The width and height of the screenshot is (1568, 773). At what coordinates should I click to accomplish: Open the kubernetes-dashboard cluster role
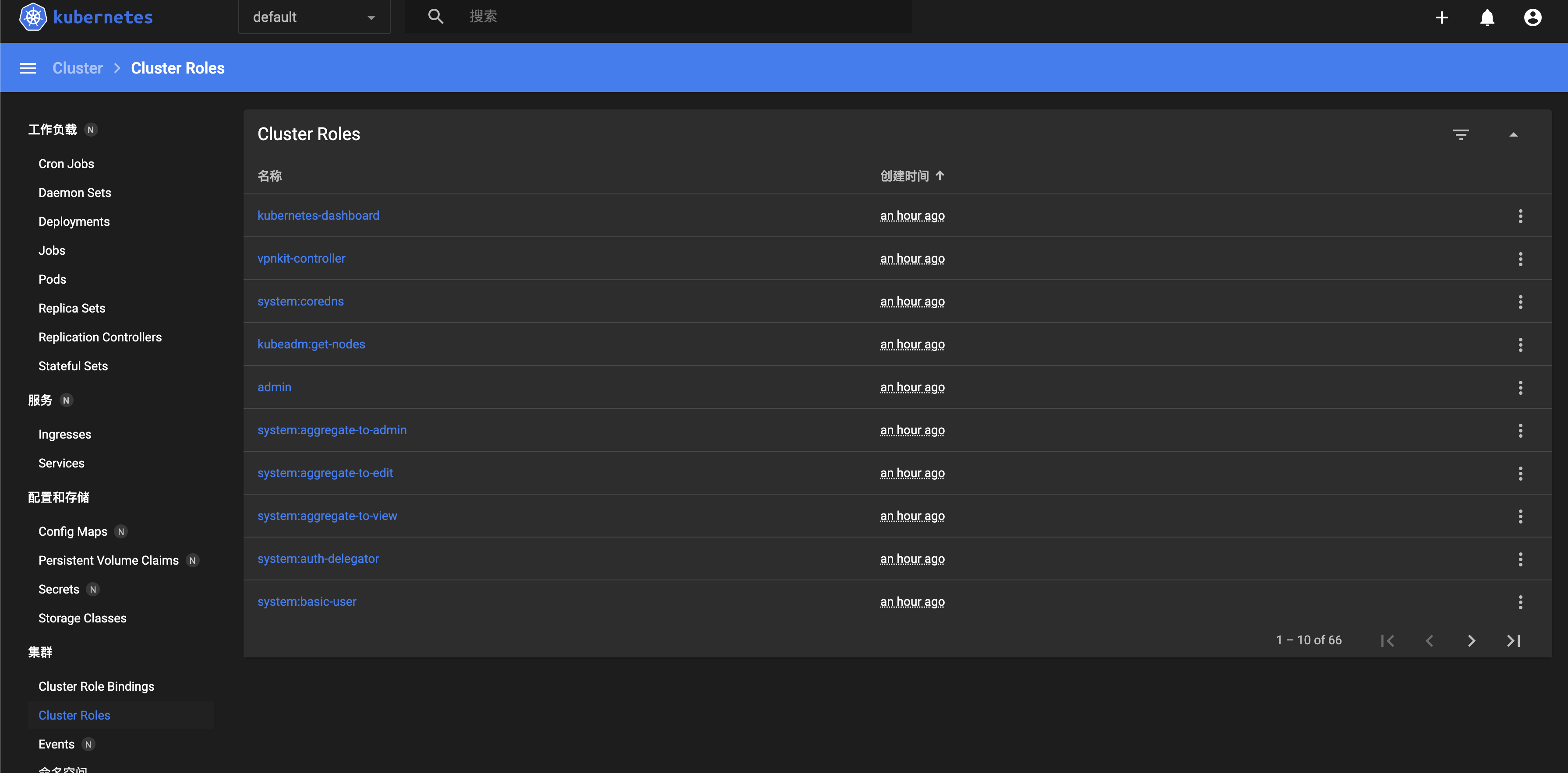coord(318,215)
